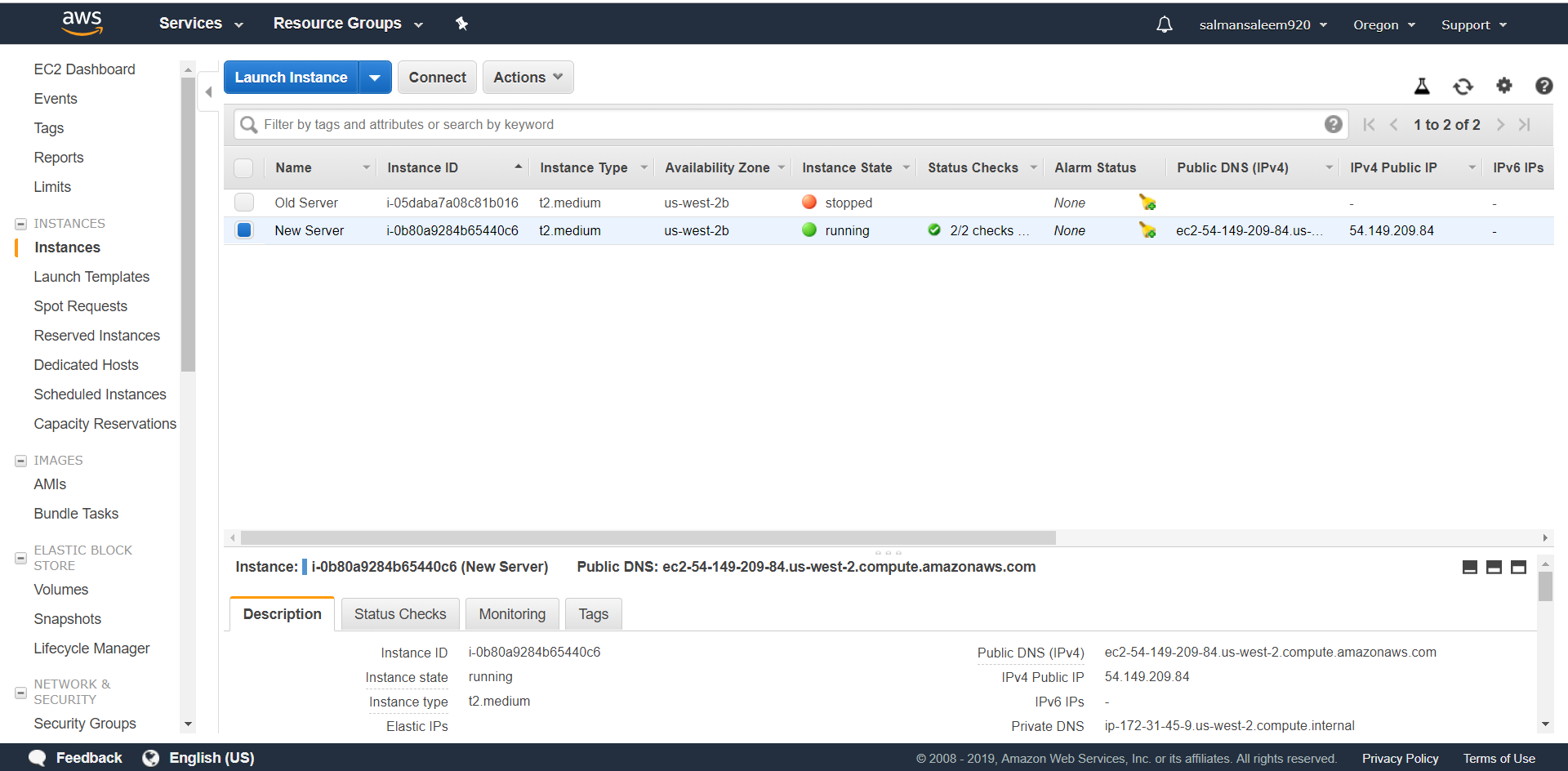The height and width of the screenshot is (771, 1568).
Task: Click the help question mark icon at top right
Action: [x=1543, y=86]
